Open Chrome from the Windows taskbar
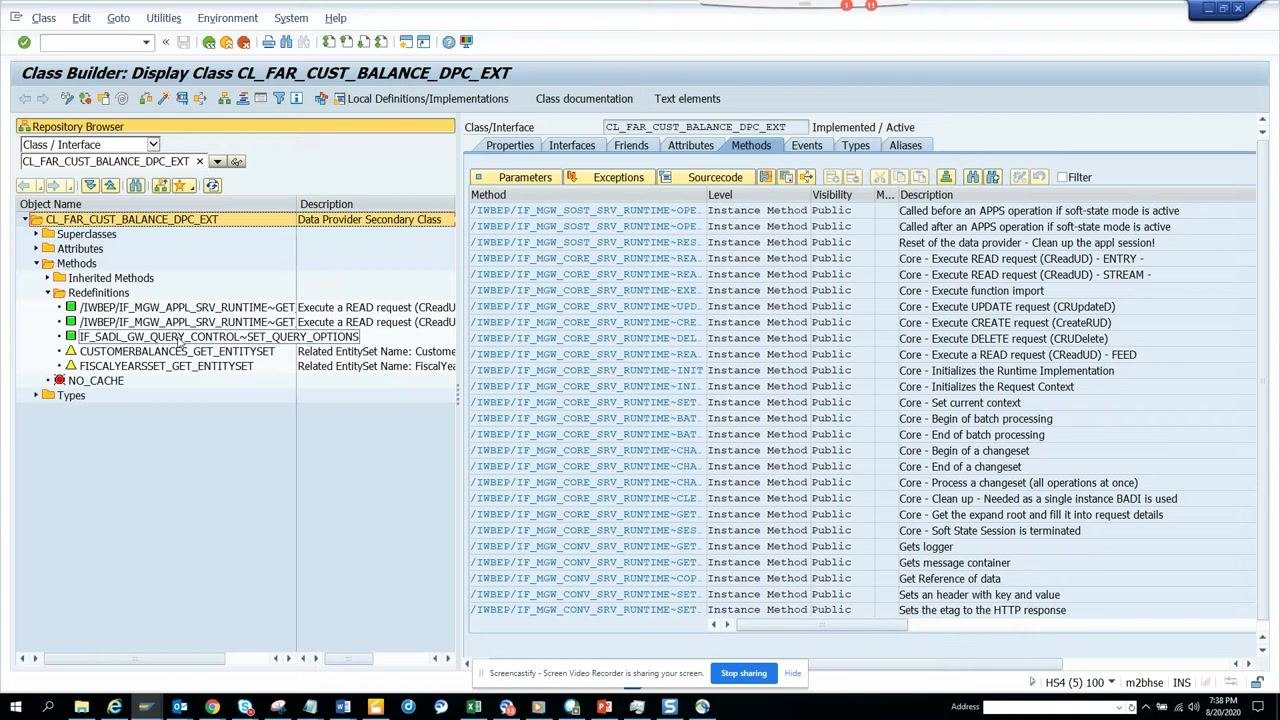 (212, 708)
